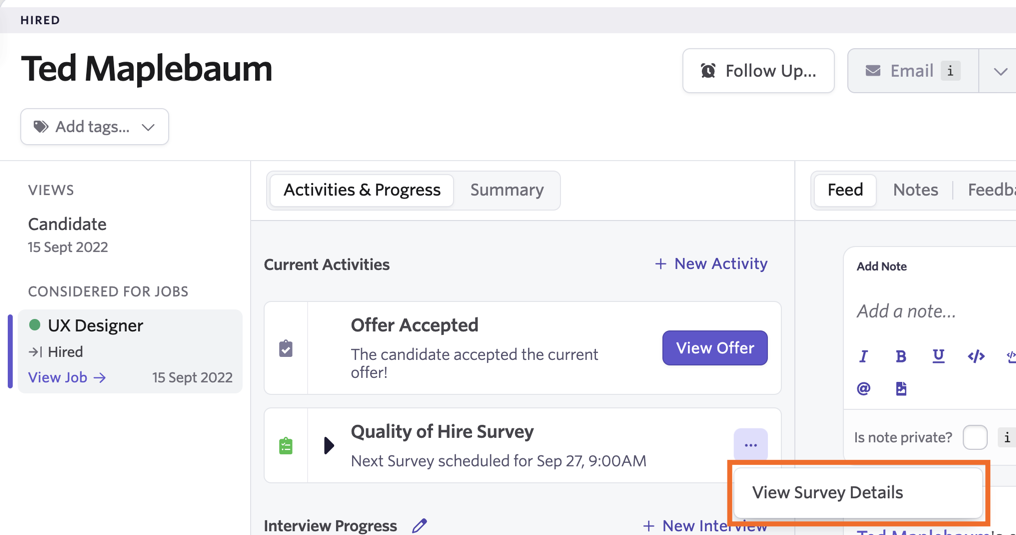The width and height of the screenshot is (1016, 535).
Task: Tick the Is note private checkbox
Action: pos(975,437)
